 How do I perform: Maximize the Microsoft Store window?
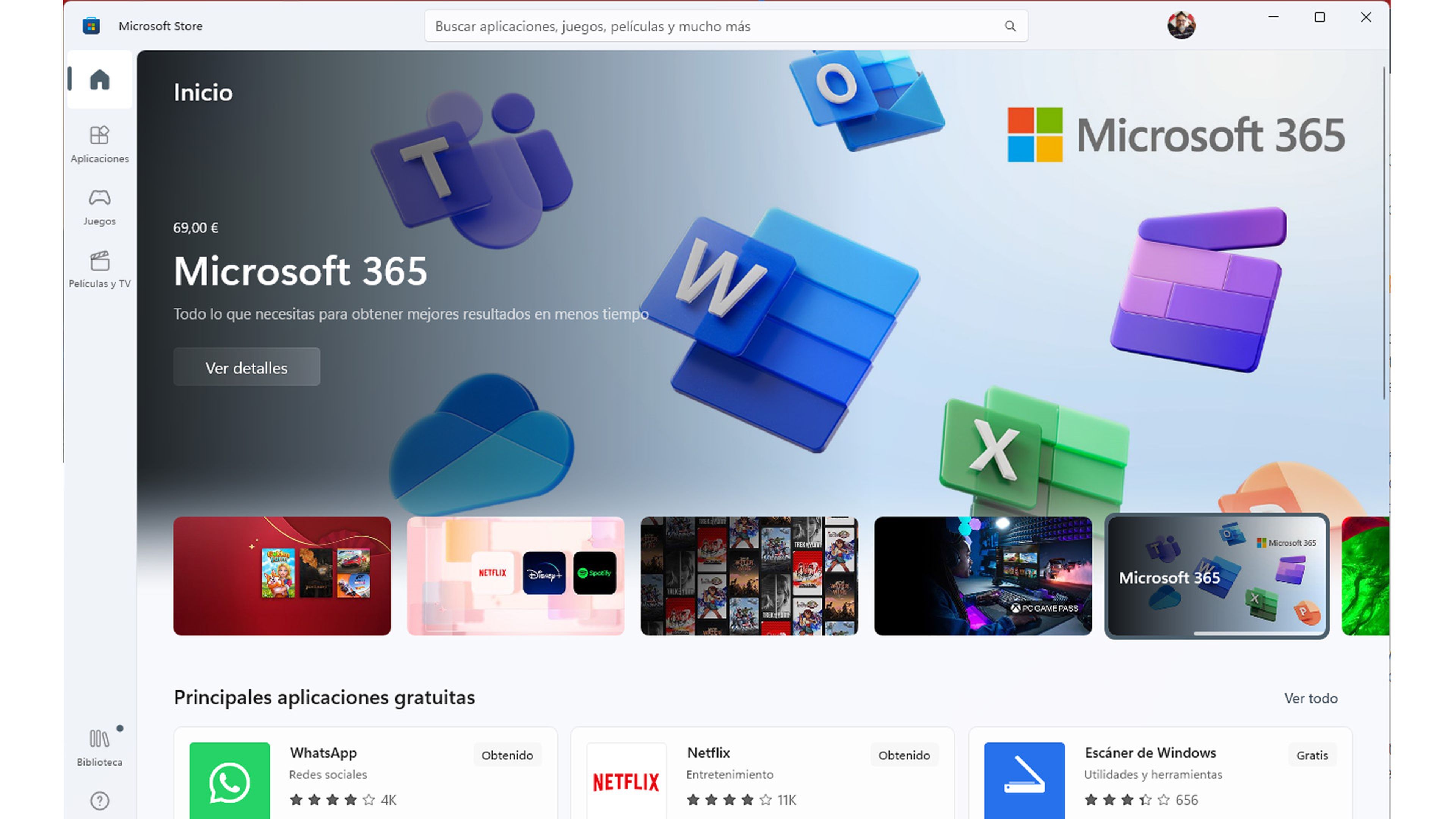point(1320,17)
